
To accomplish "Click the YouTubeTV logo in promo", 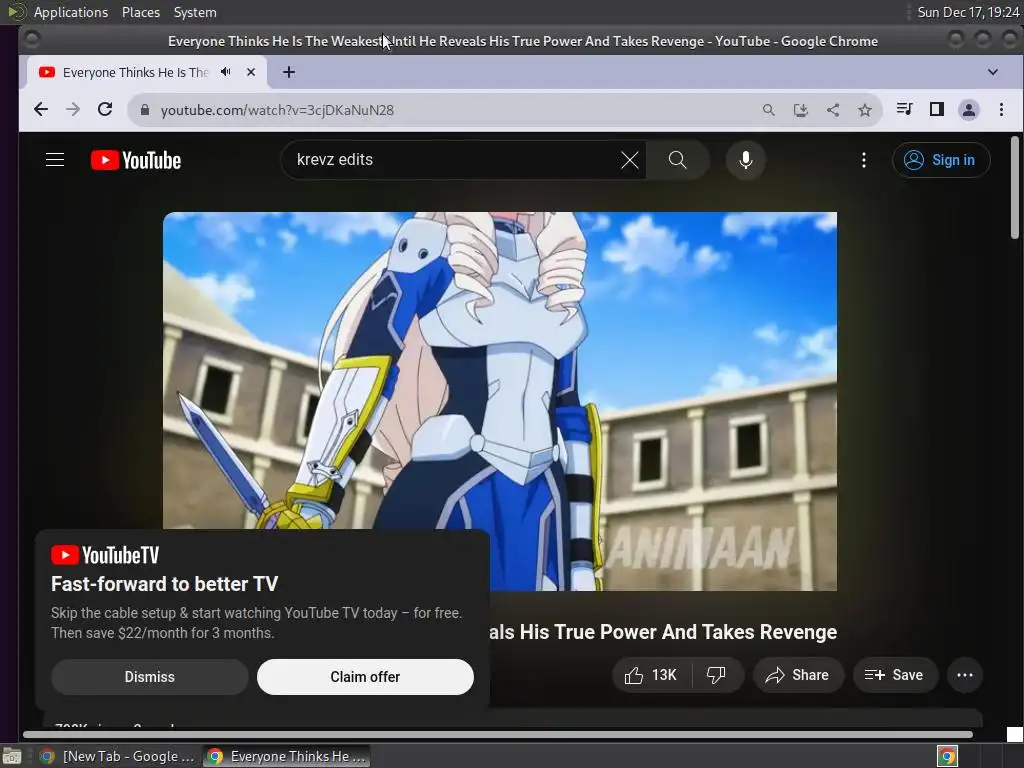I will [105, 555].
